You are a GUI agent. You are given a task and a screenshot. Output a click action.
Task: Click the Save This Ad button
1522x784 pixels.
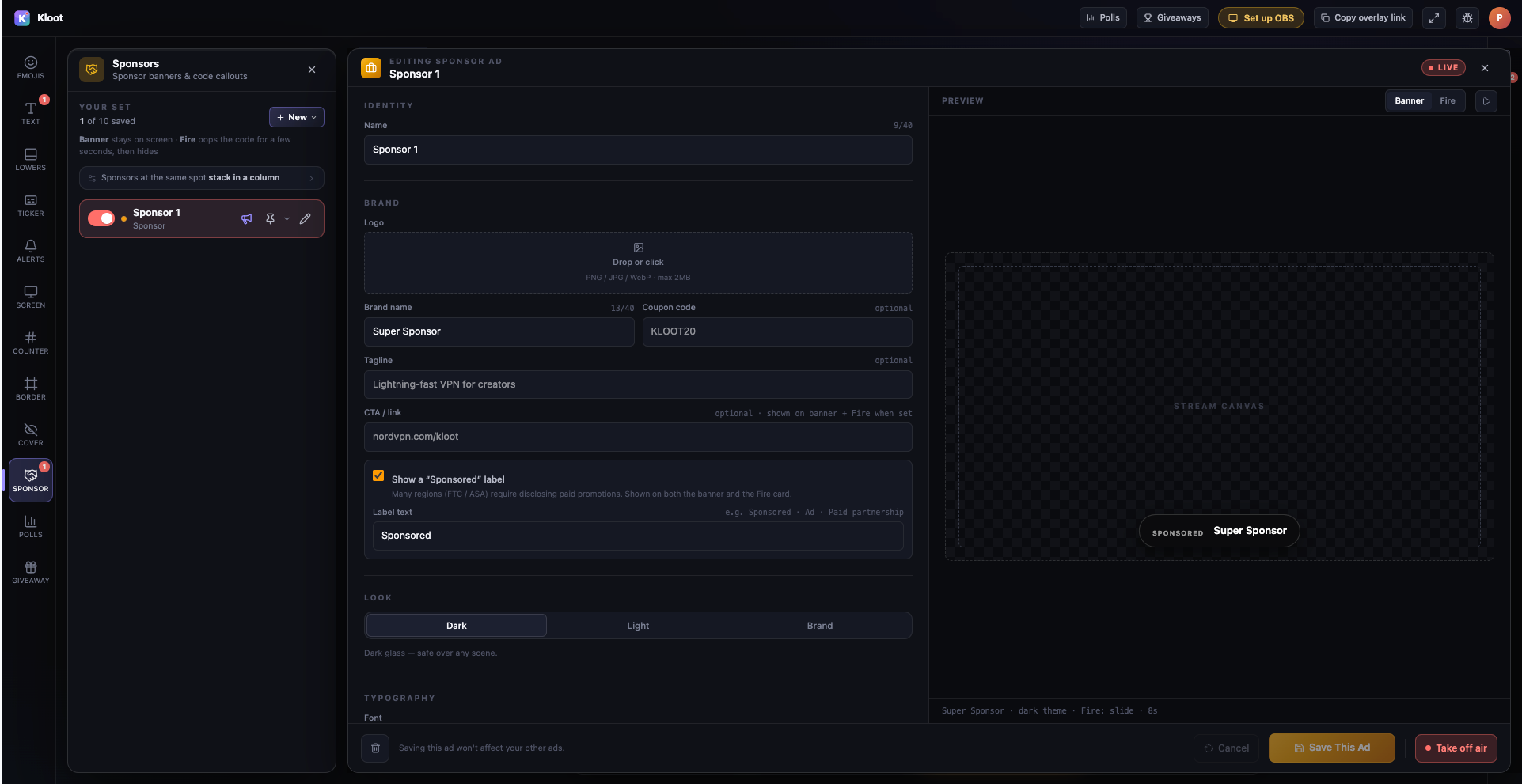coord(1332,748)
